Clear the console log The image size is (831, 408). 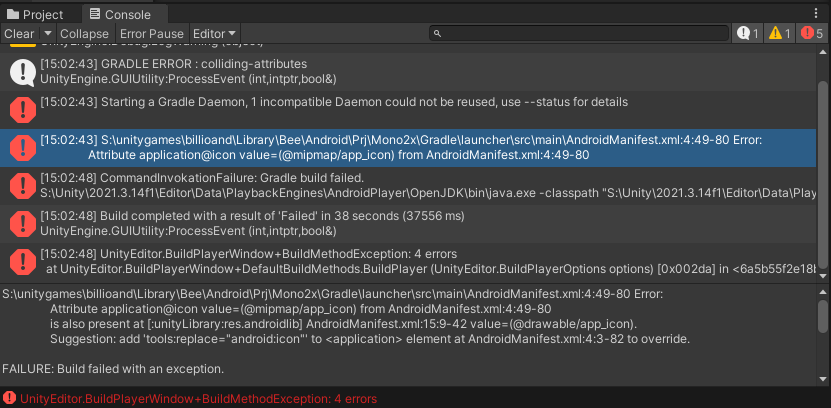pyautogui.click(x=19, y=34)
